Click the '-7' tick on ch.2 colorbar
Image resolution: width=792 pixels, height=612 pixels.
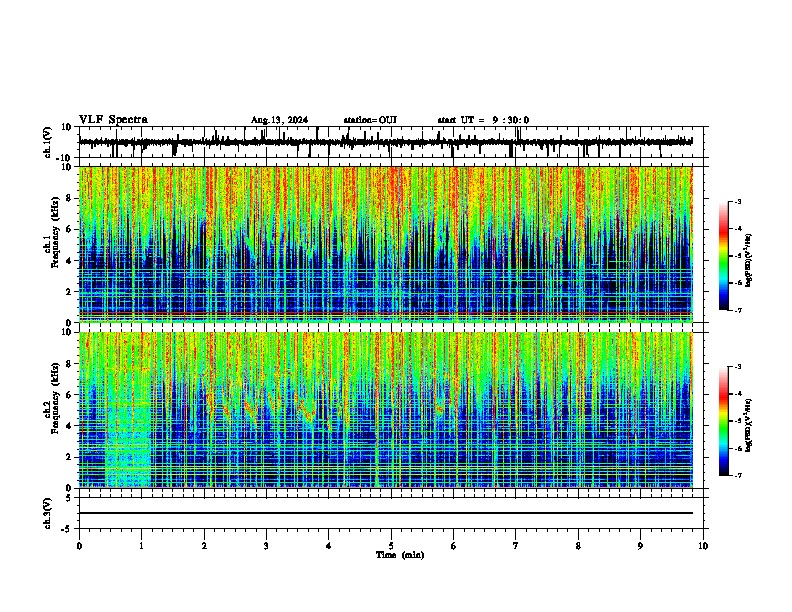(738, 476)
